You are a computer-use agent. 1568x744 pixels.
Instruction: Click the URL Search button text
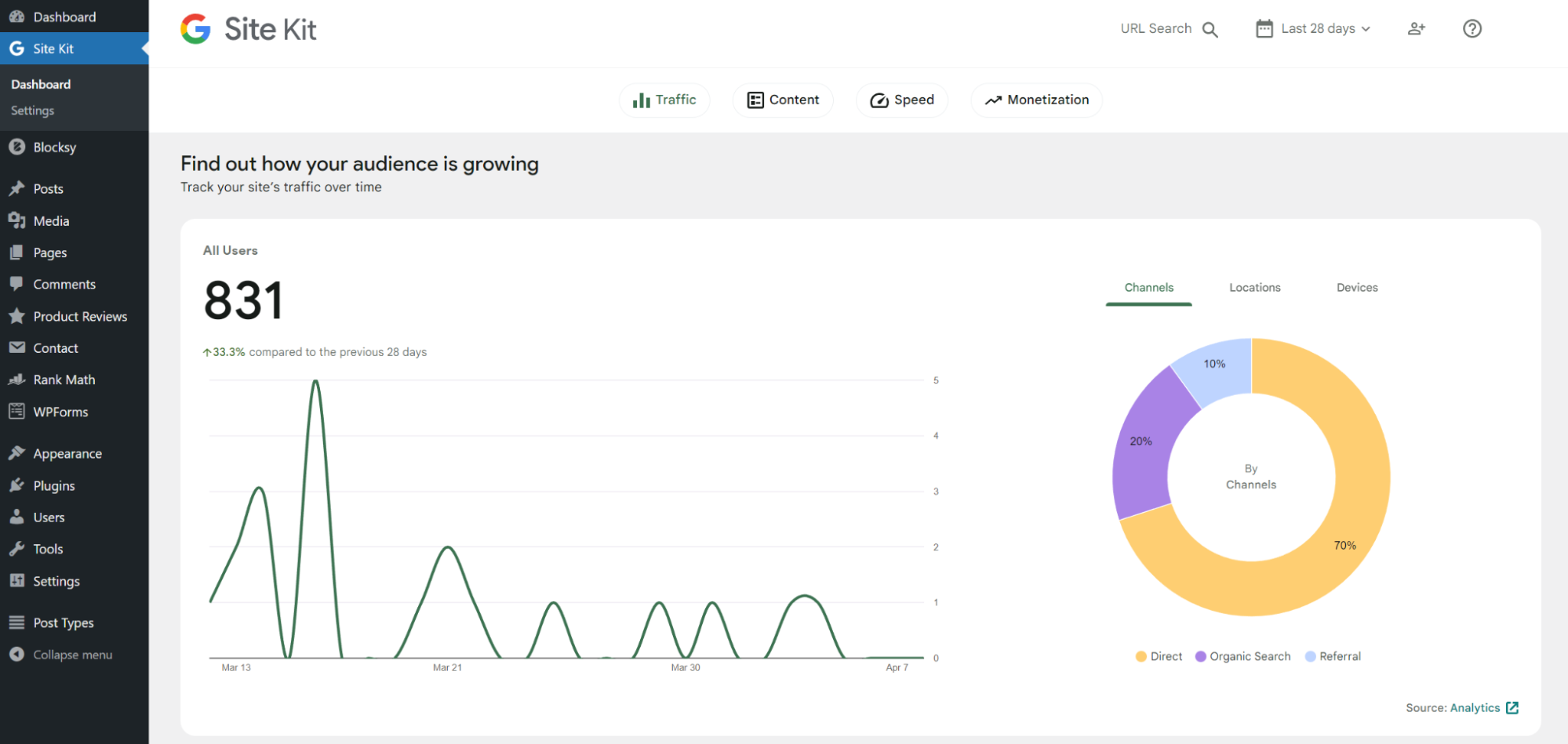point(1155,29)
